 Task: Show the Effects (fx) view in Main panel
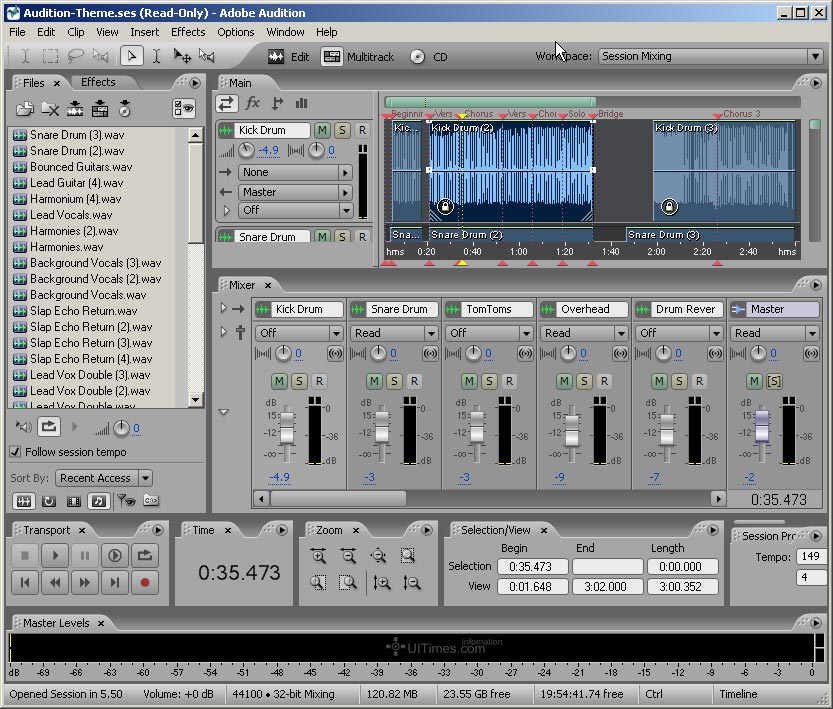point(253,104)
